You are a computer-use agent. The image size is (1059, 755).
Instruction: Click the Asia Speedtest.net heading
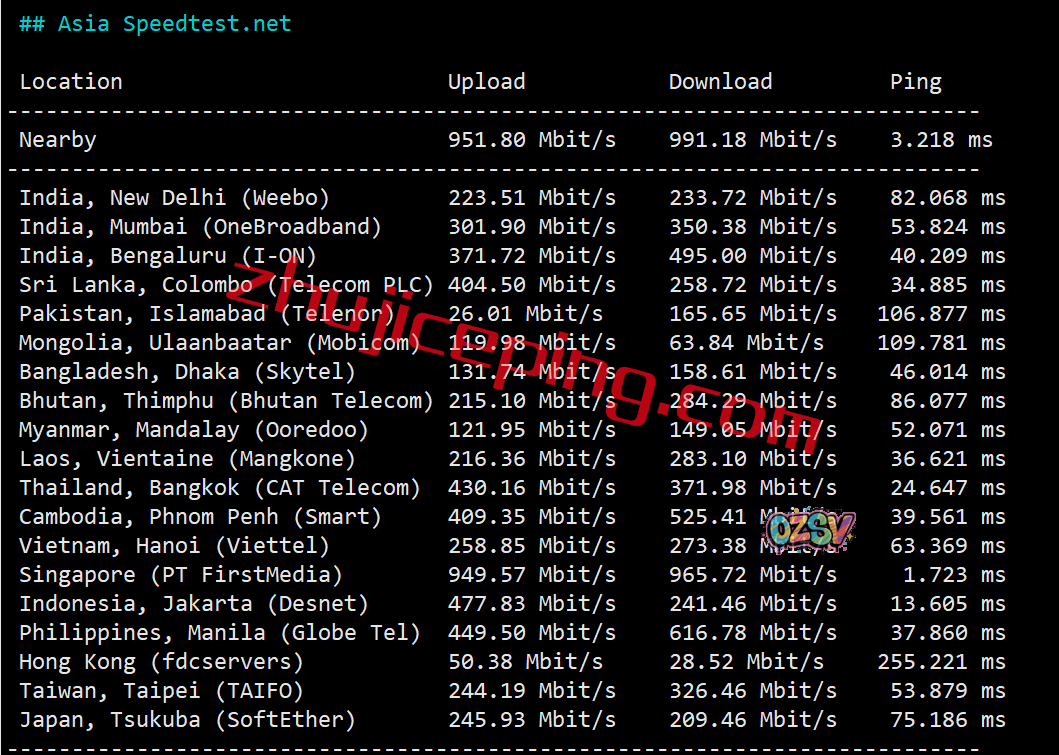(155, 24)
